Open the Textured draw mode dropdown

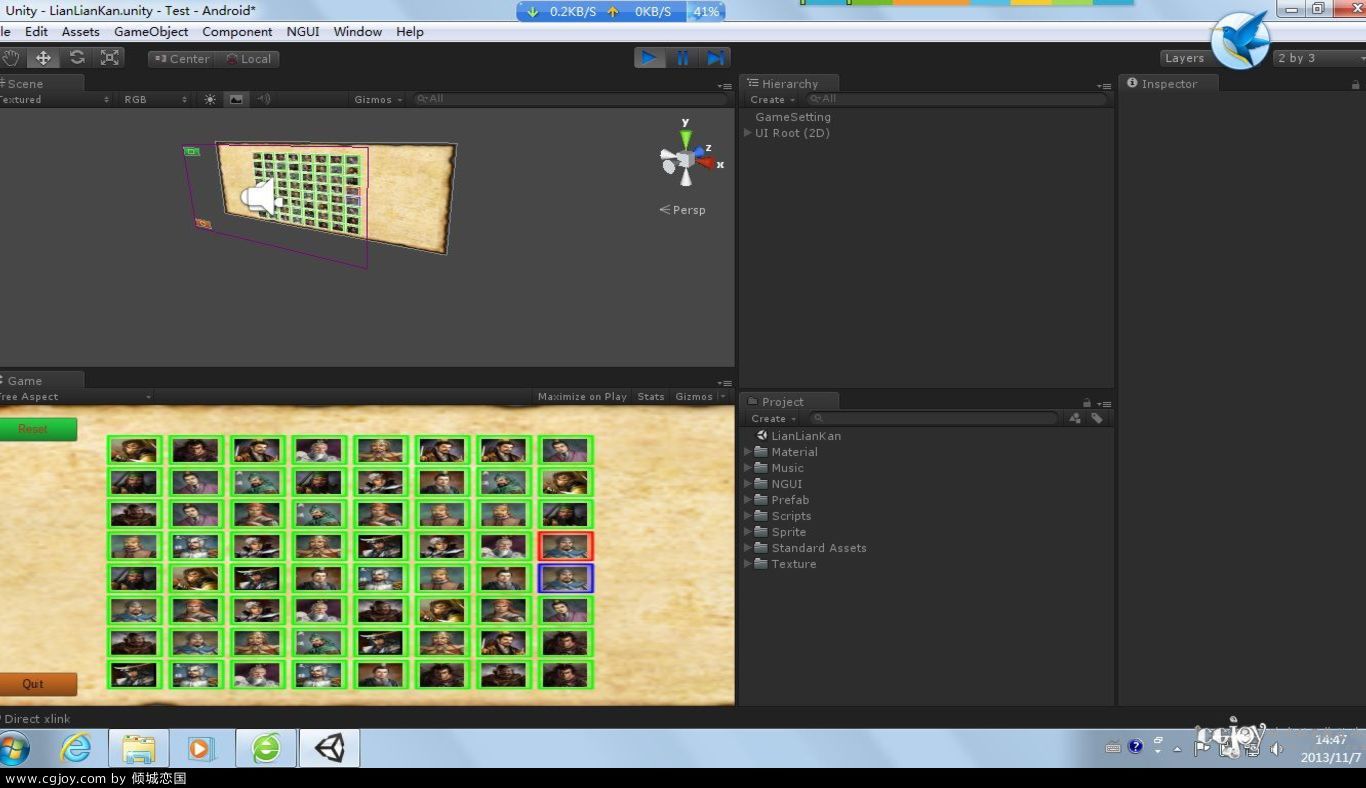[x=56, y=99]
